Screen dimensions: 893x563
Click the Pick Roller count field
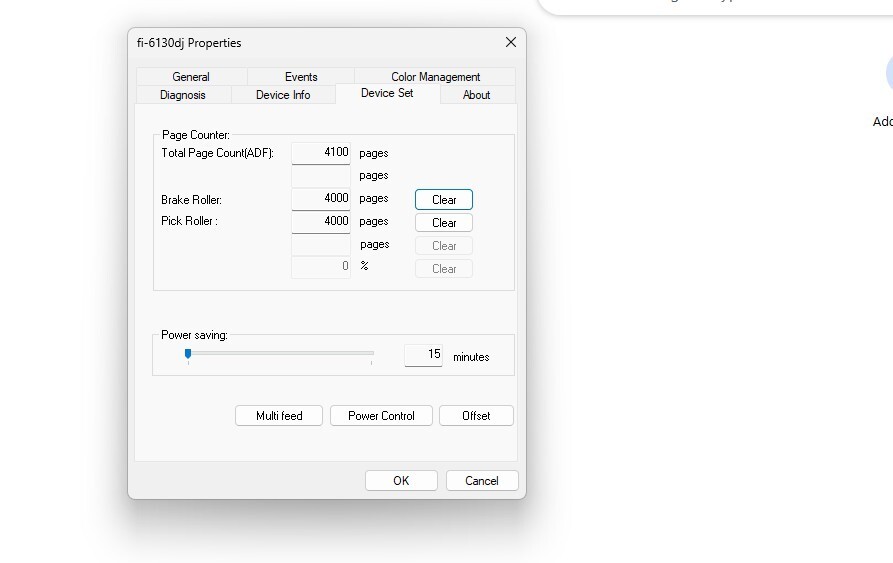321,221
